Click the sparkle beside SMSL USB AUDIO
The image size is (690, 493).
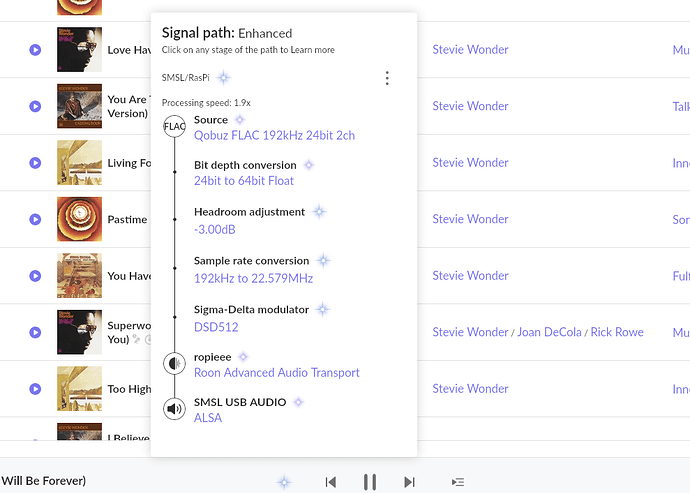[x=298, y=402]
